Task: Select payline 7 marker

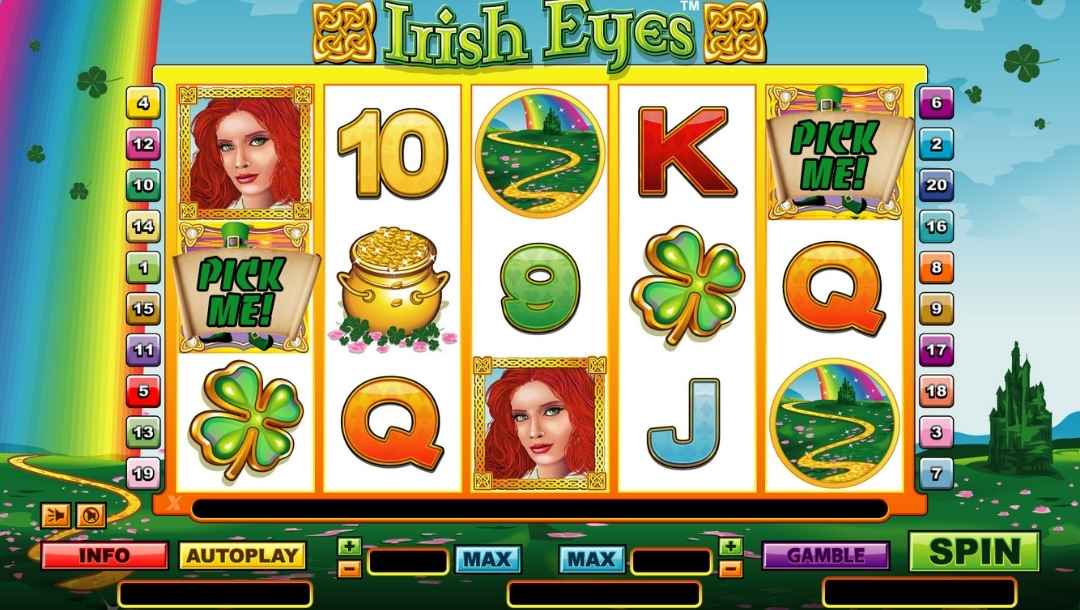Action: (x=937, y=474)
